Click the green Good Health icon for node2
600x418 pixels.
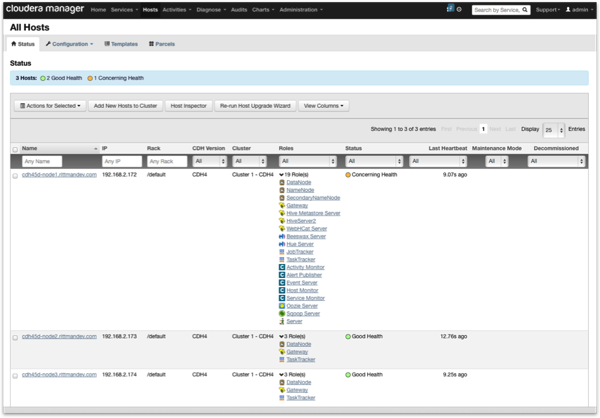348,337
